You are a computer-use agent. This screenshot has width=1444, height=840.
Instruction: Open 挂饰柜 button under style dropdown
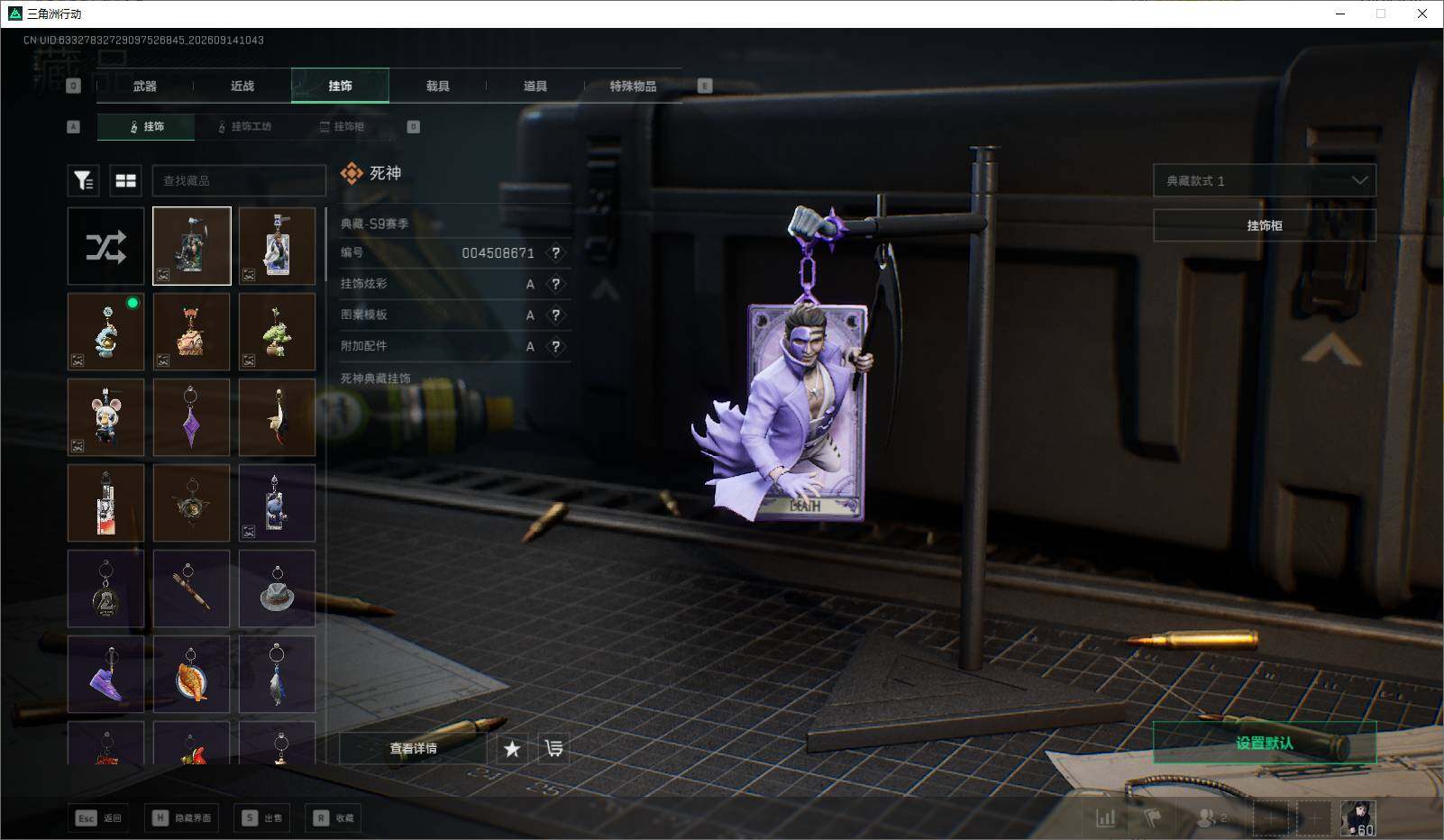[1265, 225]
